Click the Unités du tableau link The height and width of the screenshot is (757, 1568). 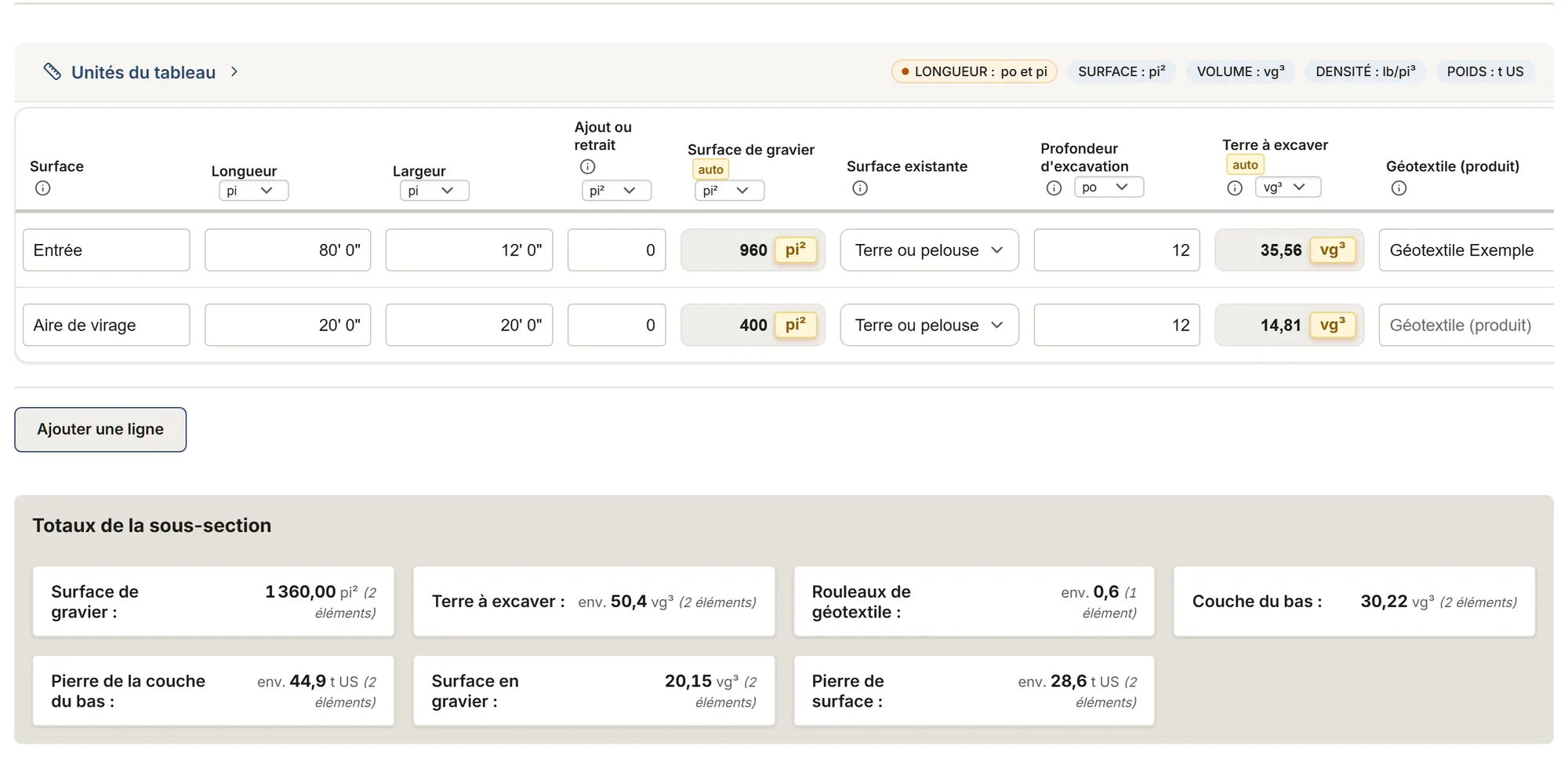(x=143, y=72)
